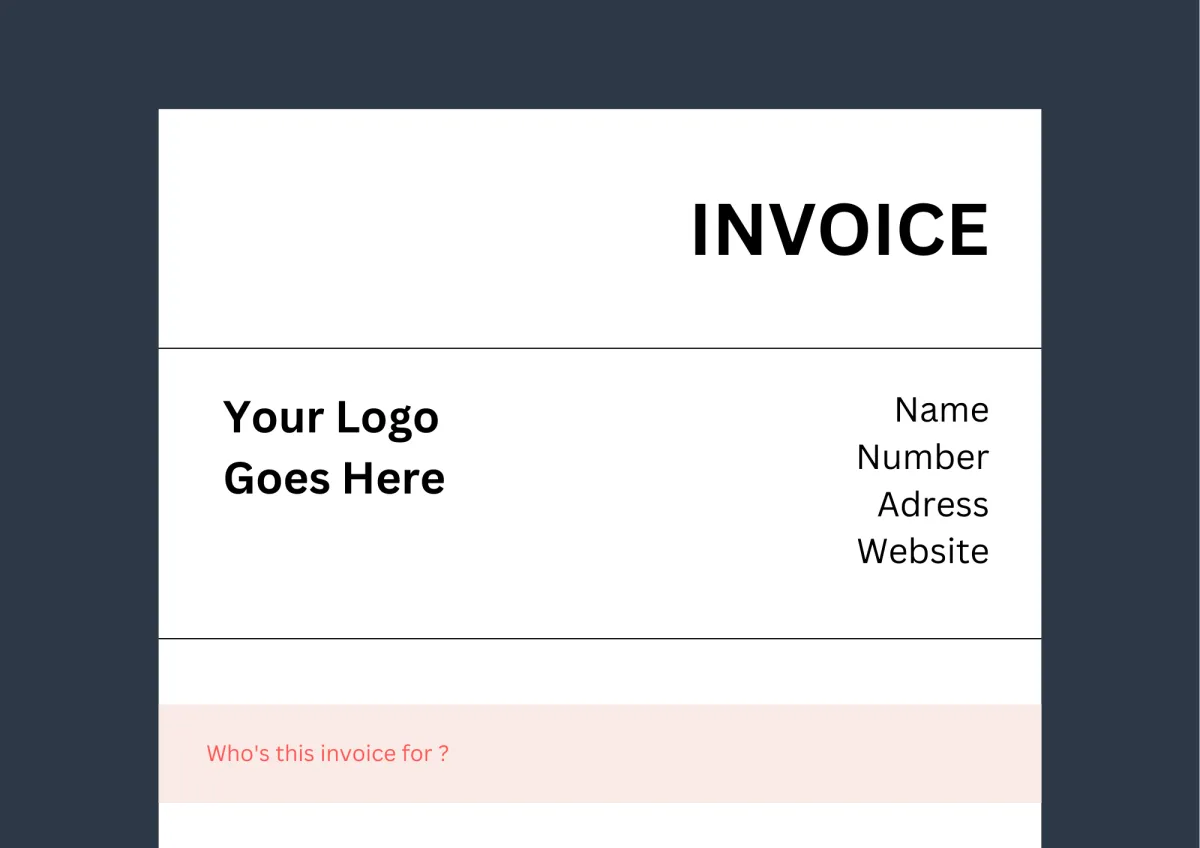Viewport: 1200px width, 848px height.
Task: Click the dark background above the page
Action: pos(600,54)
